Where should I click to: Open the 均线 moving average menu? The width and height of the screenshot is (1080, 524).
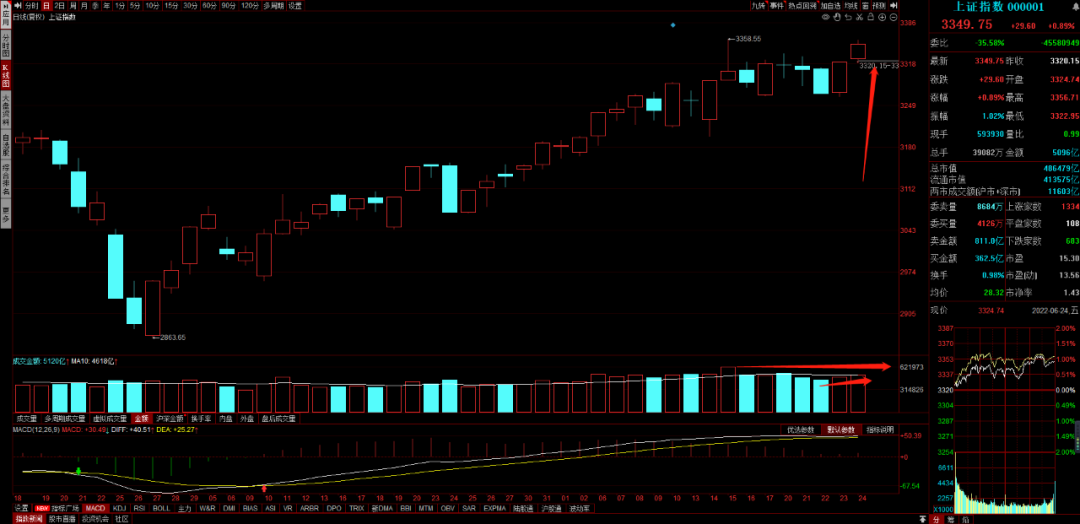pyautogui.click(x=851, y=6)
